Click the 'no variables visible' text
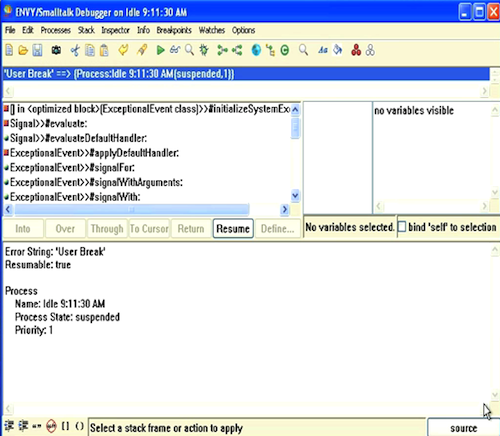The height and width of the screenshot is (436, 500). (x=414, y=110)
